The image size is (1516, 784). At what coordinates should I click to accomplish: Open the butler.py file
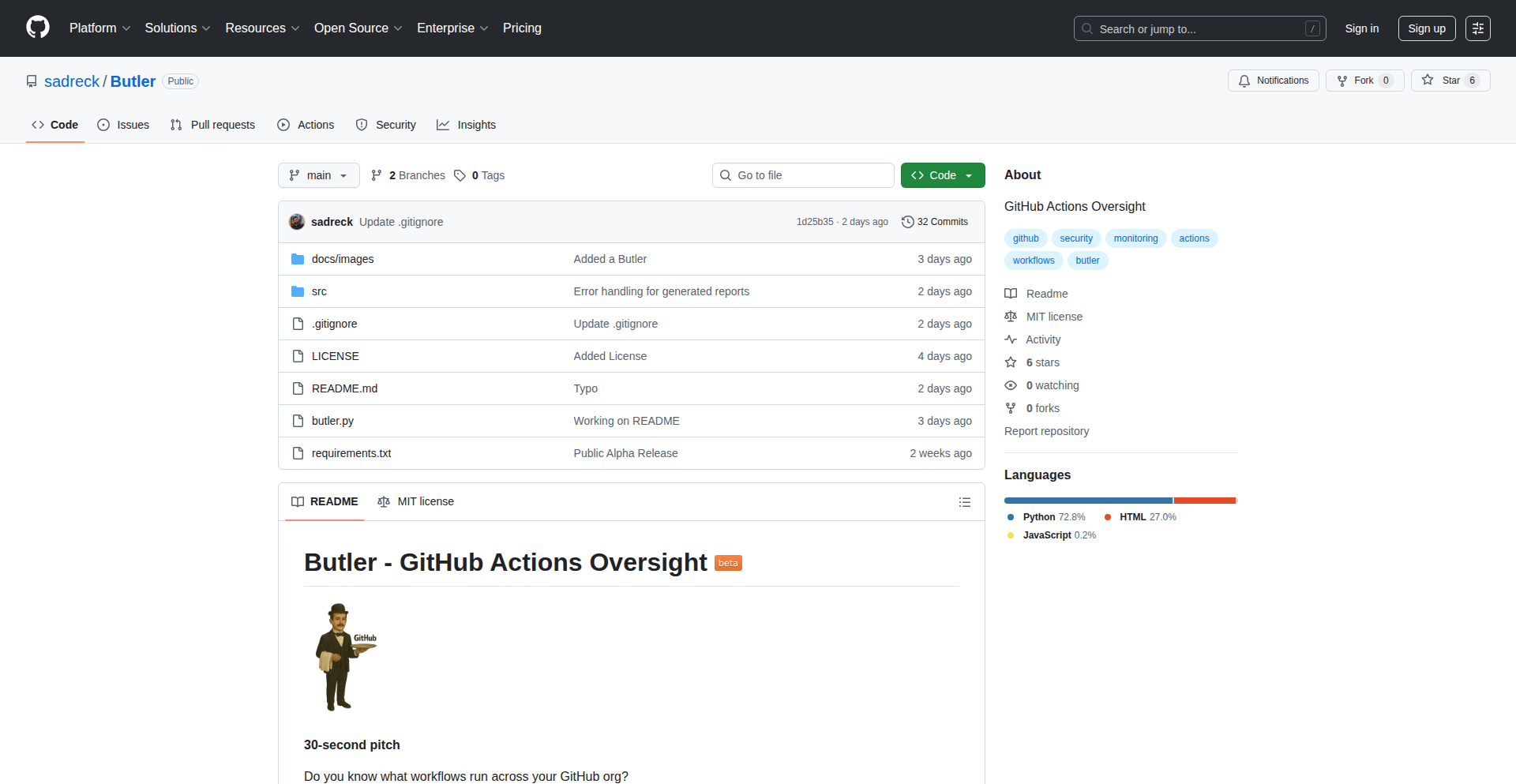pos(332,421)
